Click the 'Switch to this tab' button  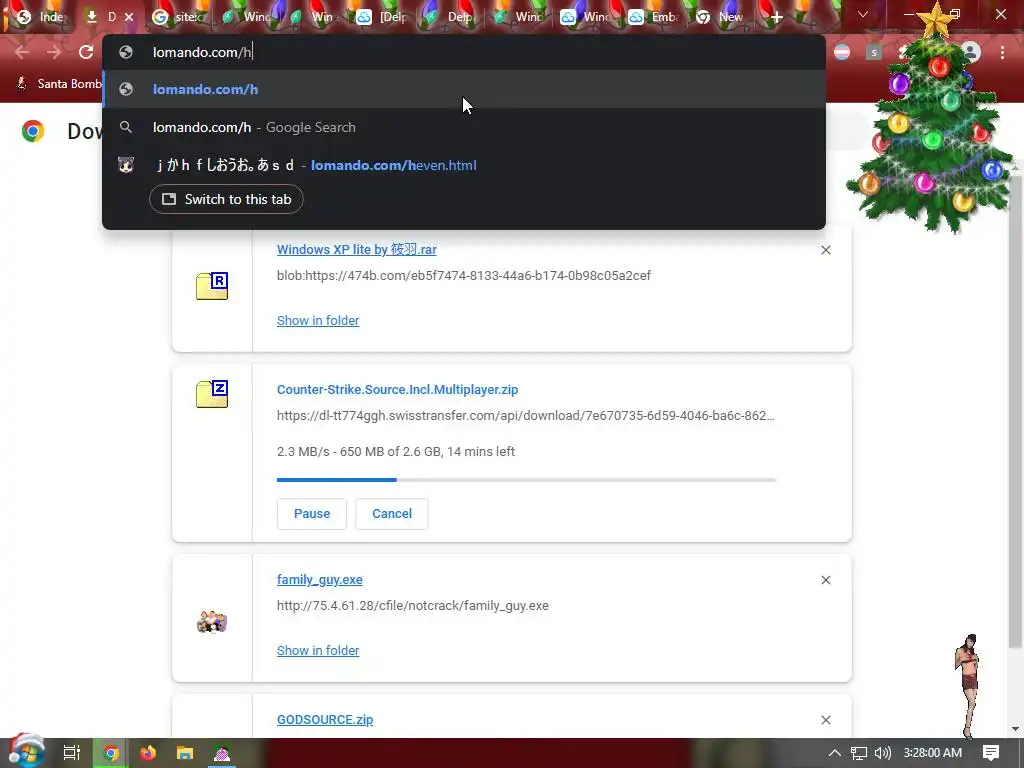click(x=227, y=199)
